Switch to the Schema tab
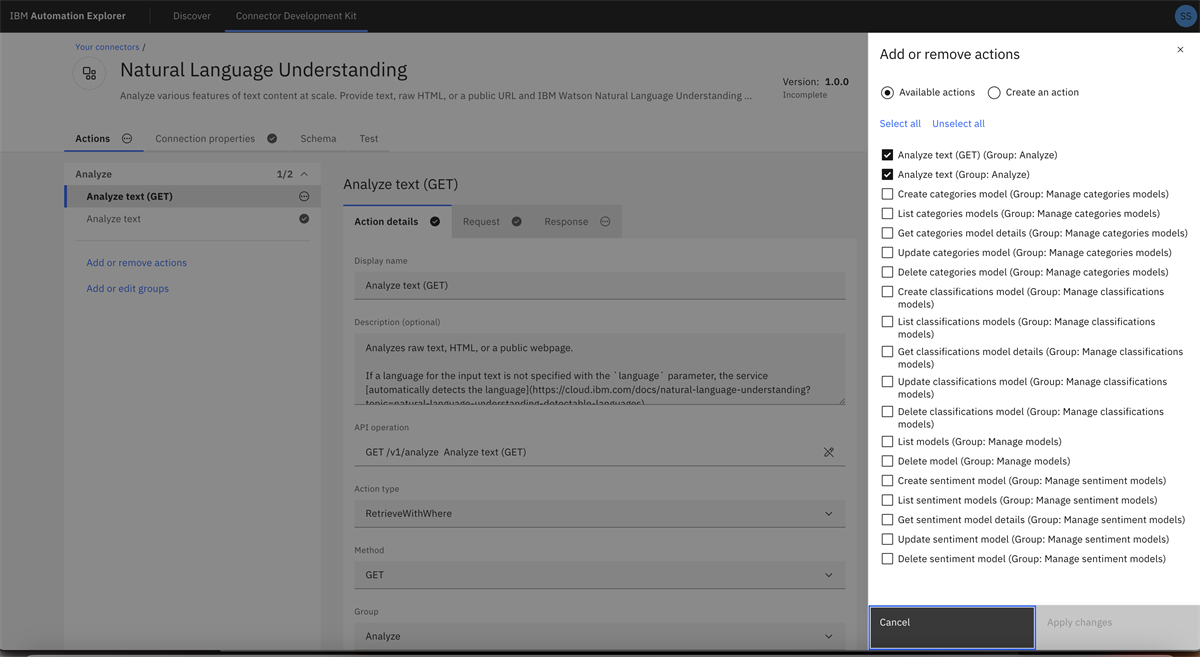This screenshot has height=657, width=1200. coord(318,139)
